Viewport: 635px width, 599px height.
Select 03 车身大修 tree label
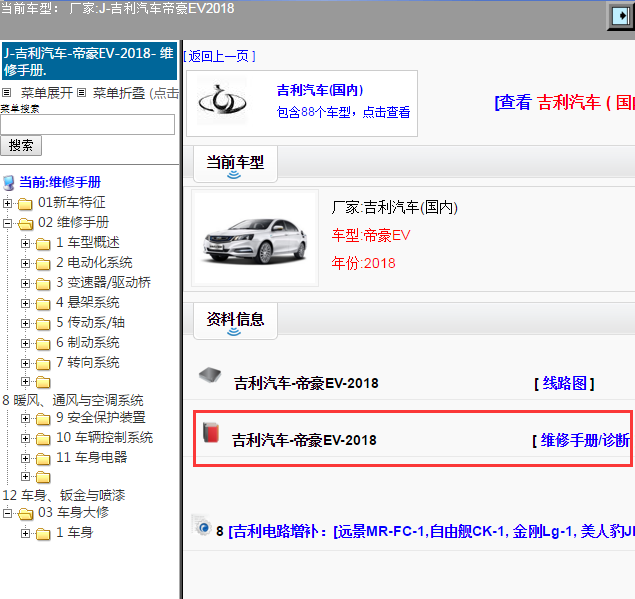[73, 513]
